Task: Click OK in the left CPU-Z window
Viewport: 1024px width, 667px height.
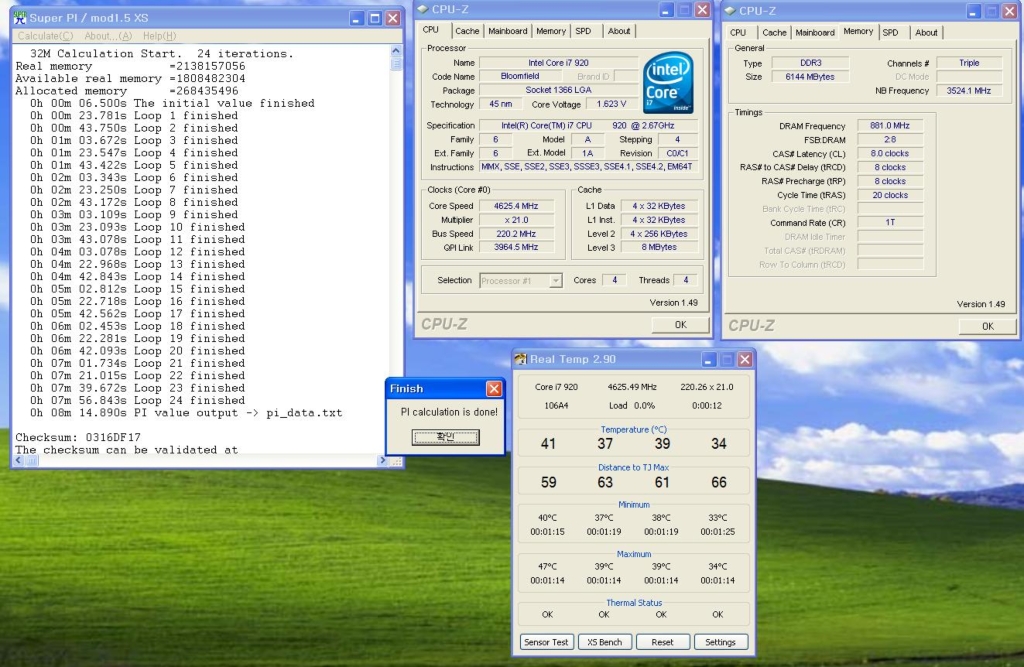Action: [680, 325]
